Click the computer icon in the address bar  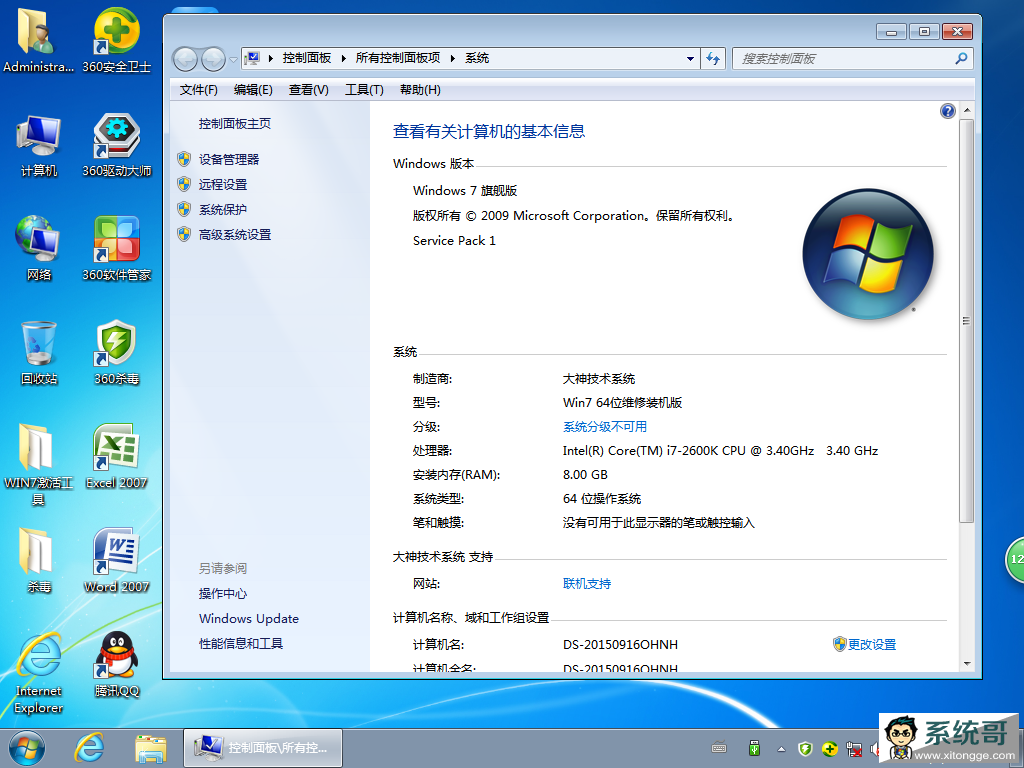(253, 59)
